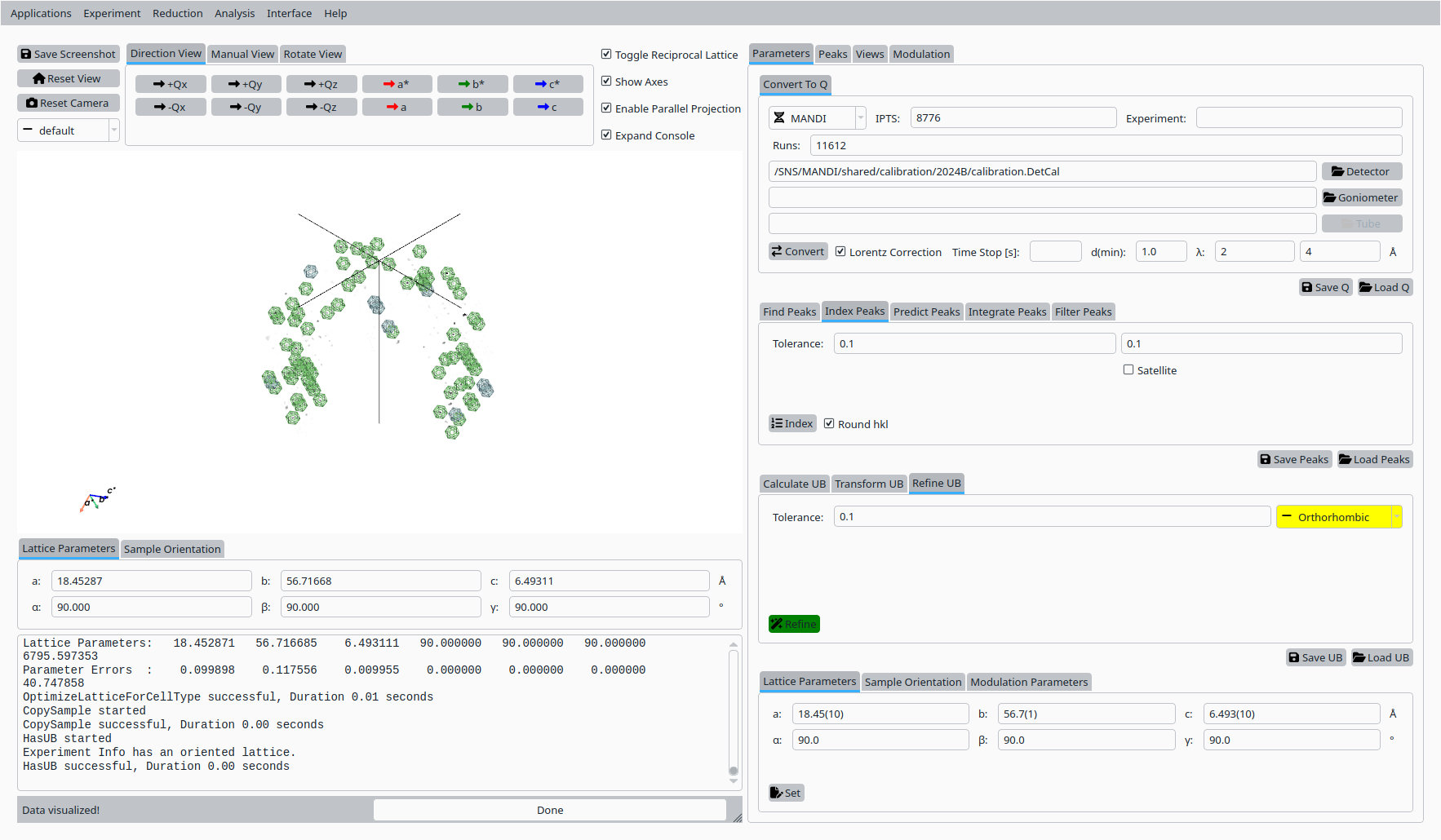The height and width of the screenshot is (840, 1441).
Task: Enable the Satellite checkbox
Action: point(1128,370)
